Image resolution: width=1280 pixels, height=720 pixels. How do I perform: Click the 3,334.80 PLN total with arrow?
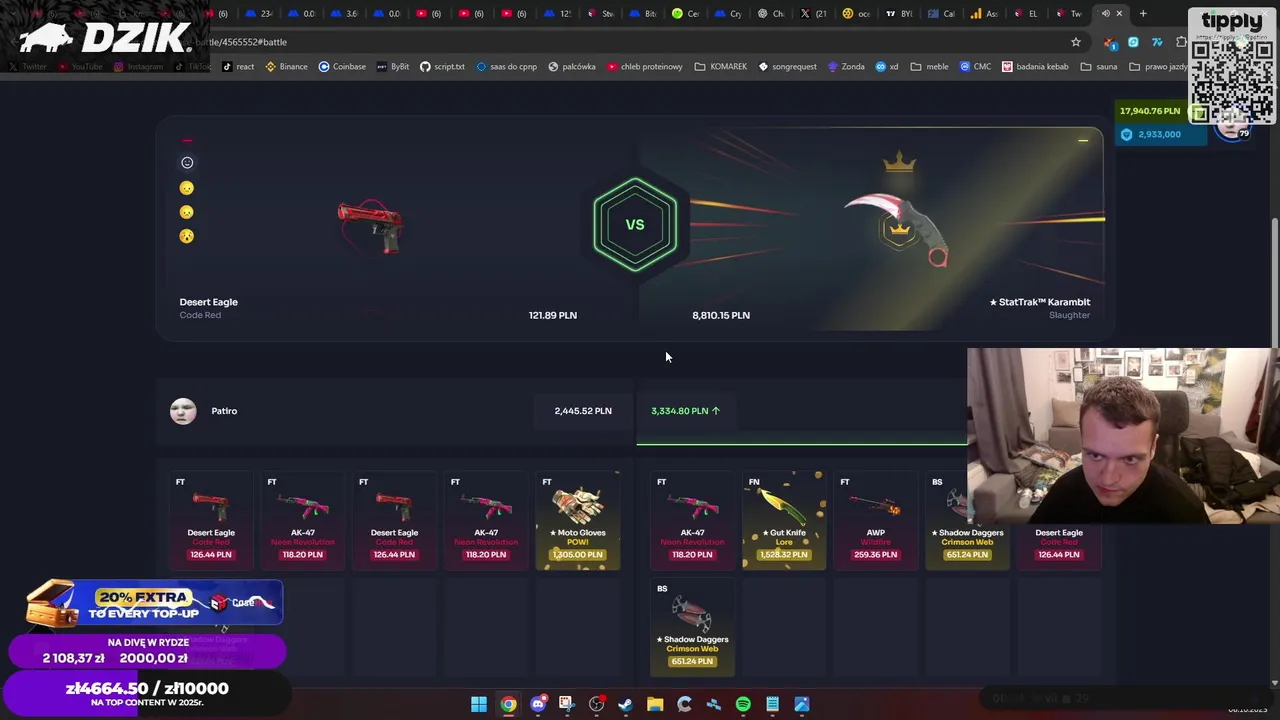[x=685, y=411]
